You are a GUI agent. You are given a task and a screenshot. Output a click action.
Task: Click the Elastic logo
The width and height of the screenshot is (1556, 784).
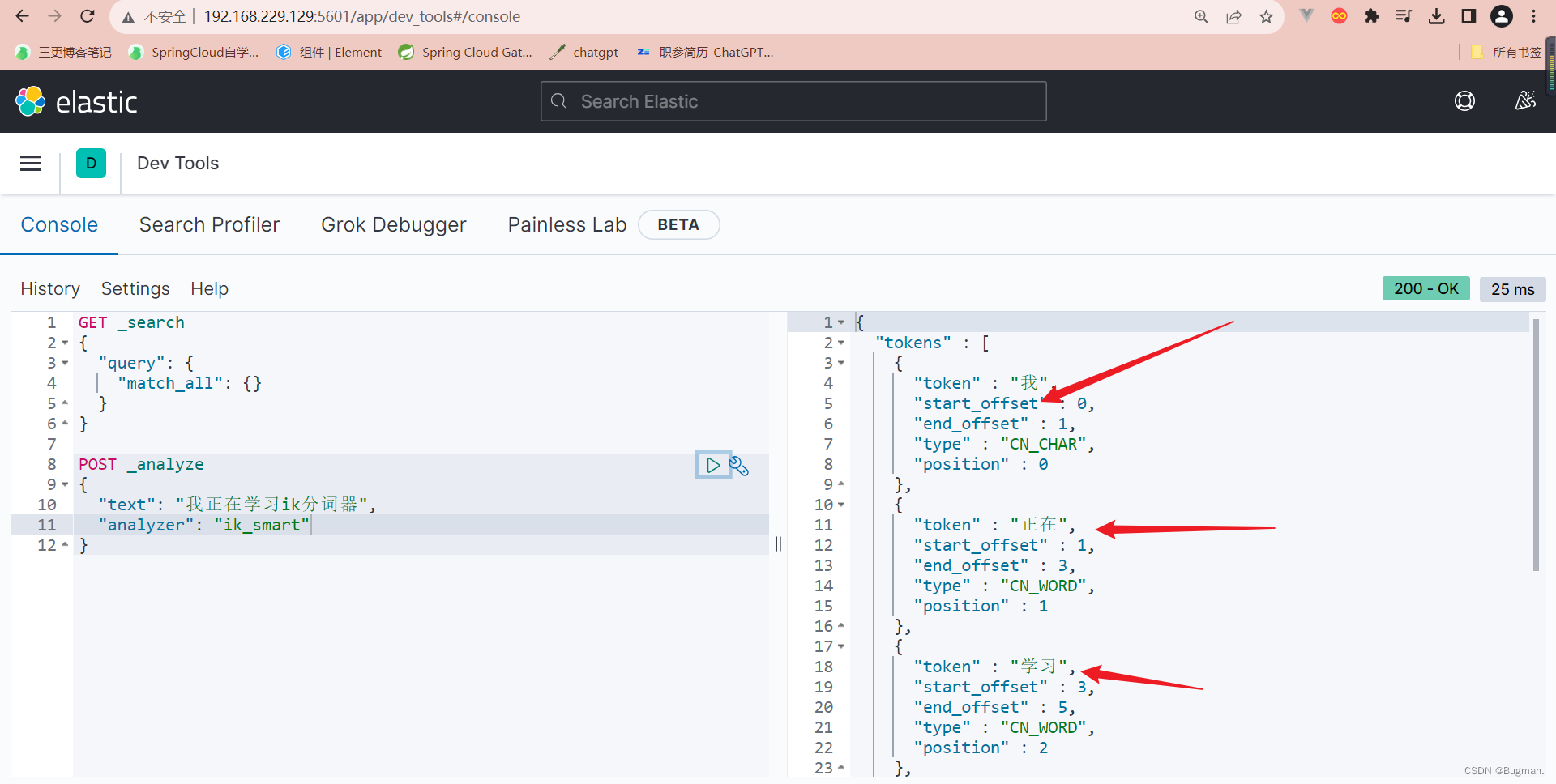pyautogui.click(x=77, y=102)
